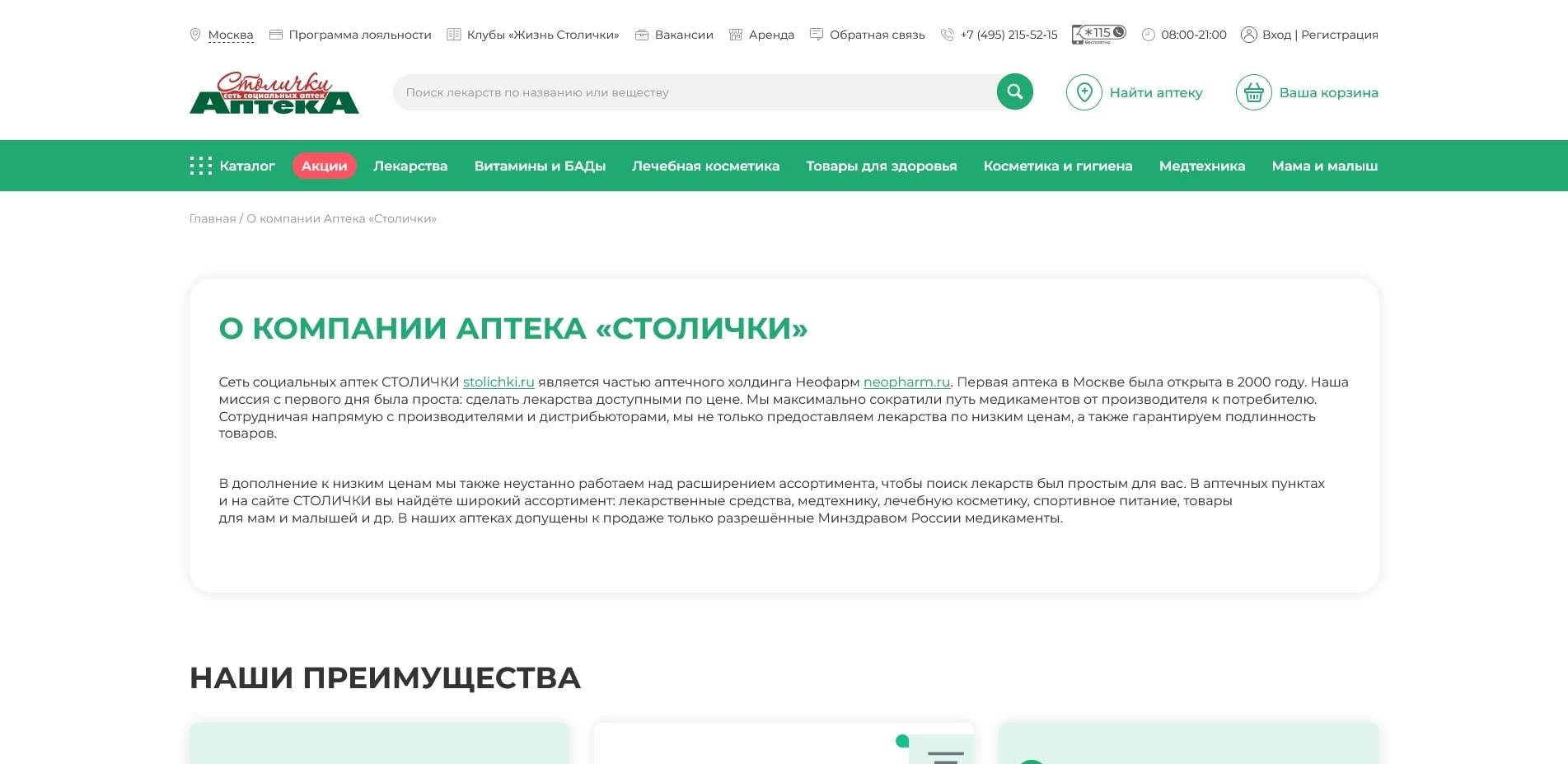Click the card icon beside «Программа лояльности»
The height and width of the screenshot is (764, 1568).
[276, 34]
